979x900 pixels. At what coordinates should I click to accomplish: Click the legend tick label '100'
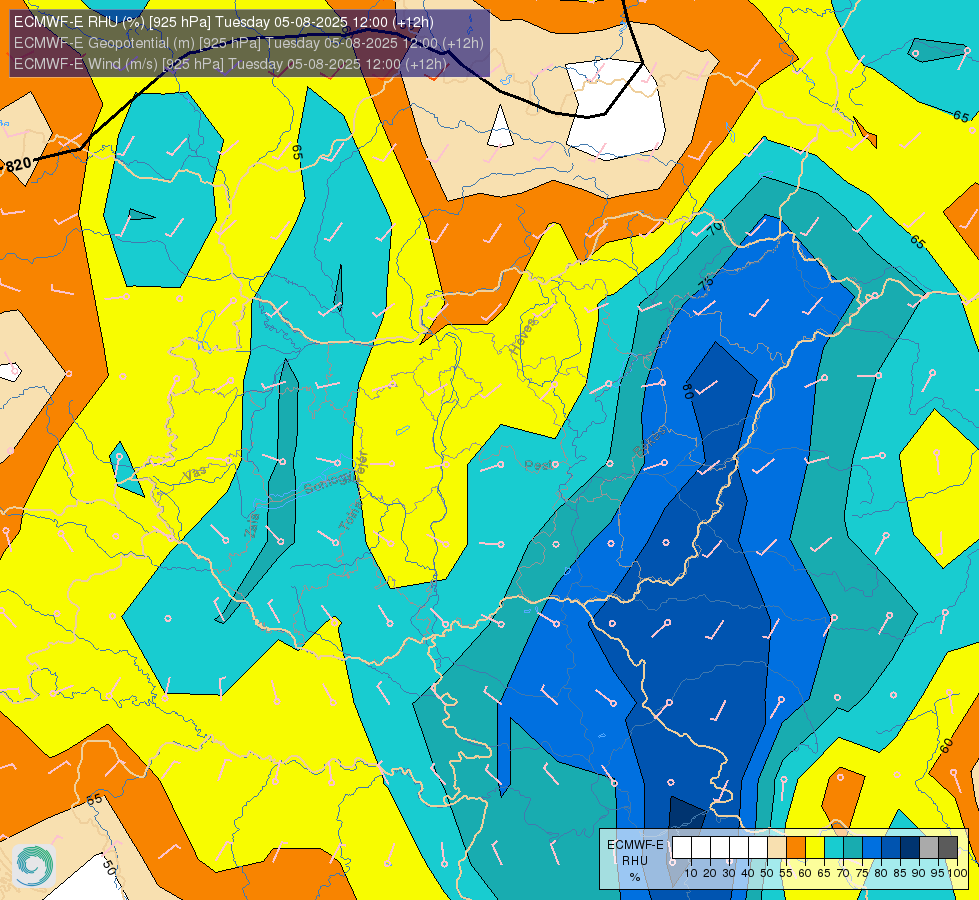tap(958, 873)
